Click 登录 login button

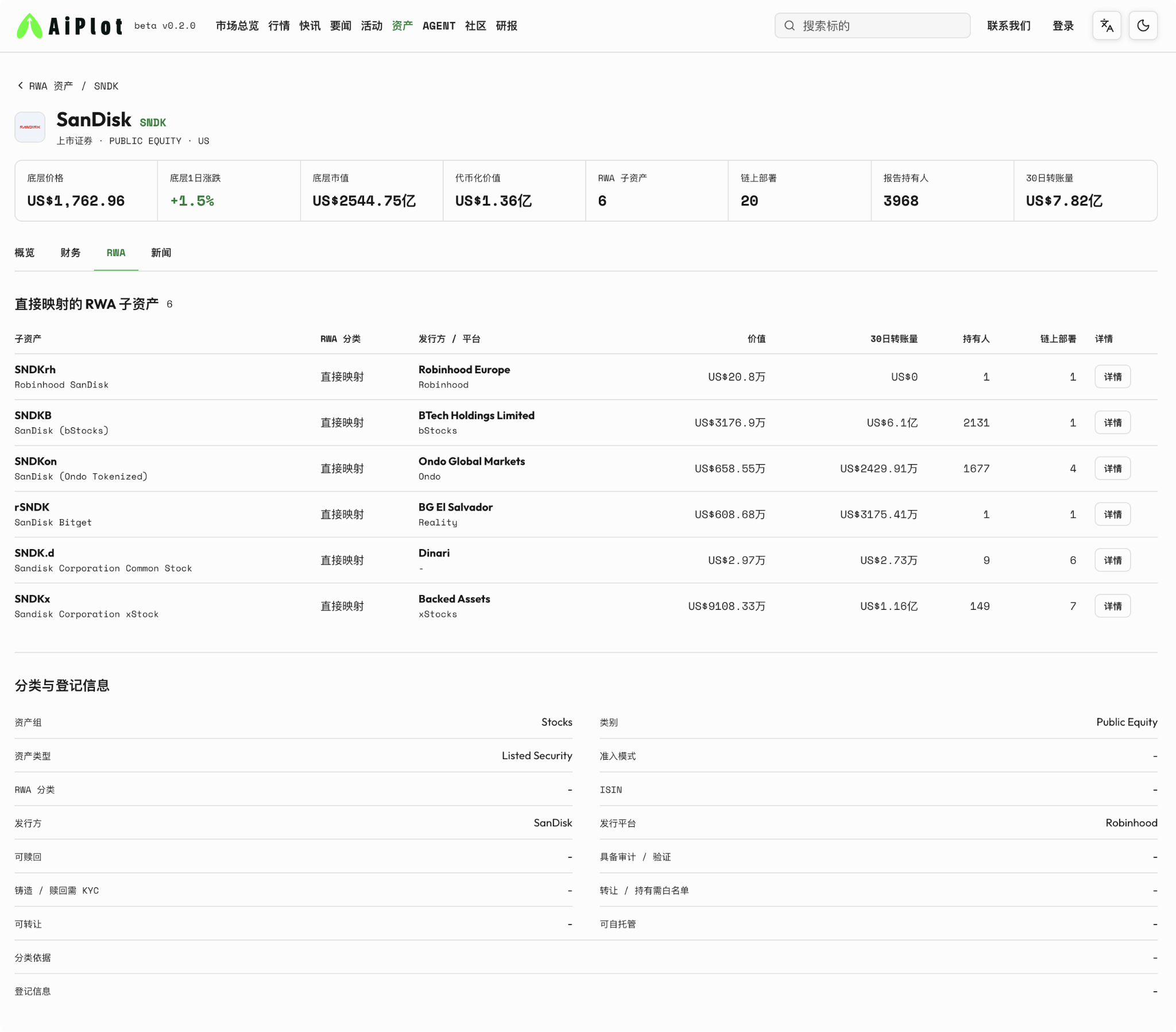click(1063, 26)
